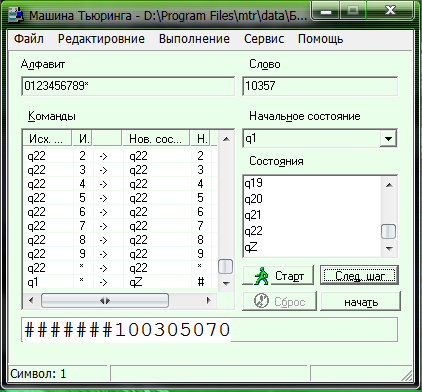Open the Файл menu
The width and height of the screenshot is (422, 392).
(x=29, y=39)
